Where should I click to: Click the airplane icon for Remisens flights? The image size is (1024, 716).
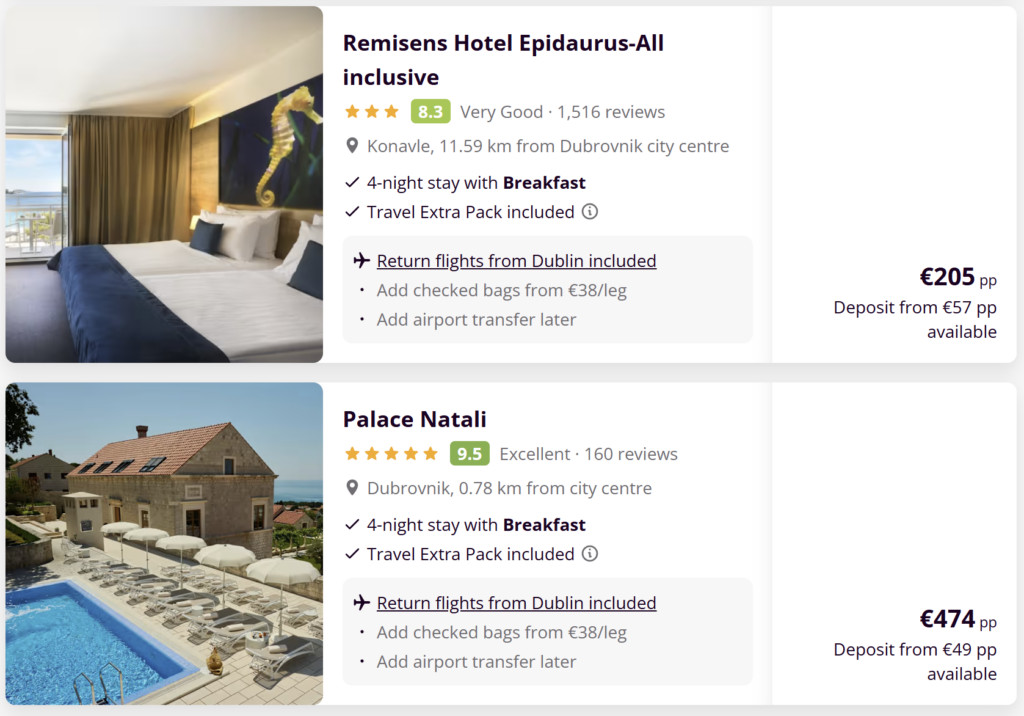(x=361, y=260)
